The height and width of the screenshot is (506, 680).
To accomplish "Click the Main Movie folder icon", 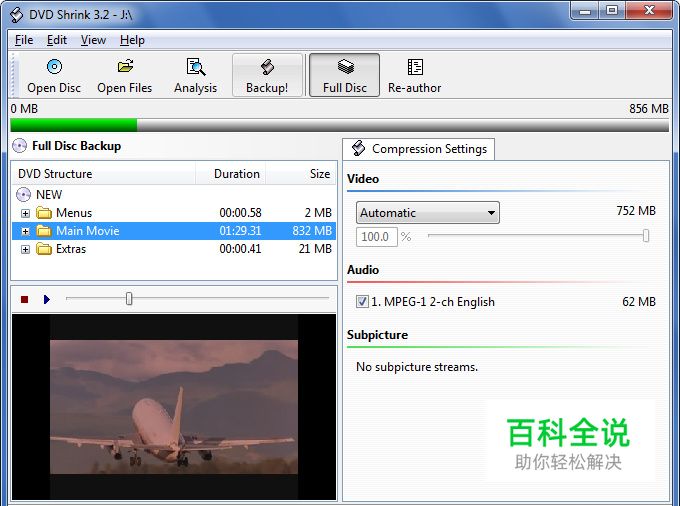I will [x=44, y=231].
